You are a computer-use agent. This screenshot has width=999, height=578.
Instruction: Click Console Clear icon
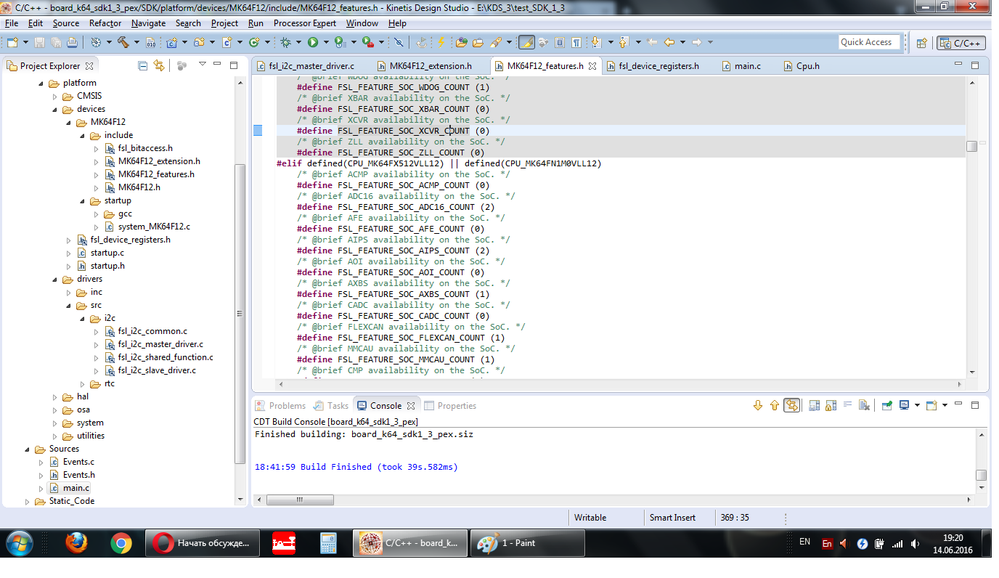[x=864, y=405]
